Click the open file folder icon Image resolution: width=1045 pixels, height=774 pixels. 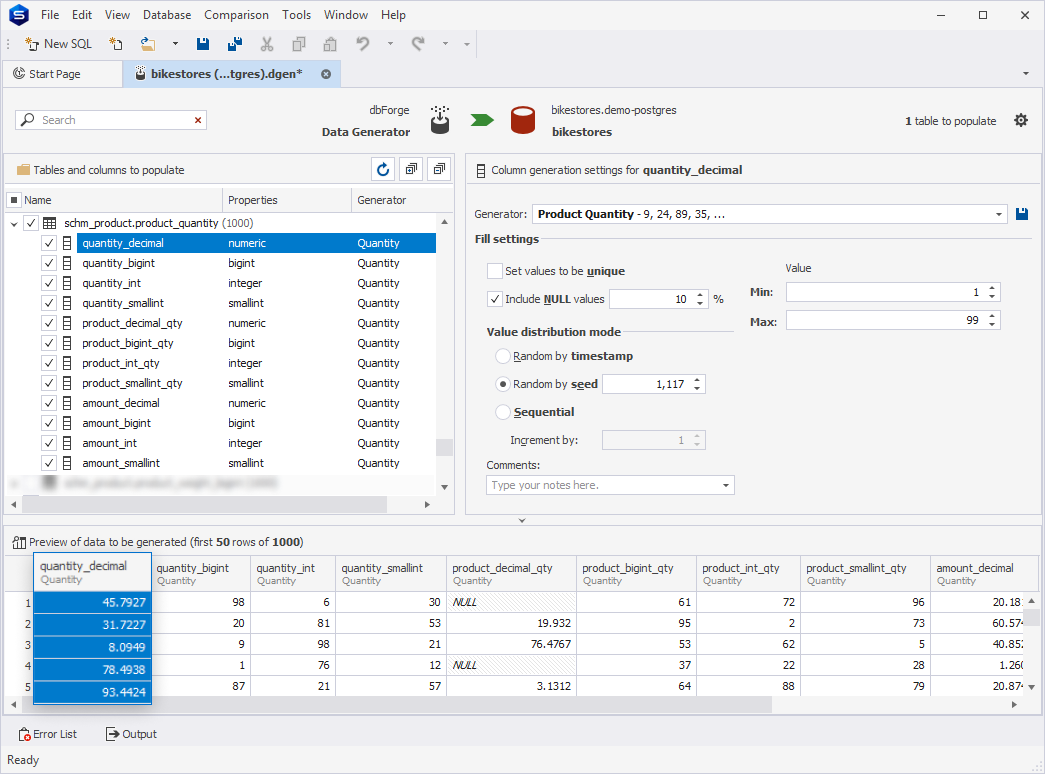[x=148, y=44]
